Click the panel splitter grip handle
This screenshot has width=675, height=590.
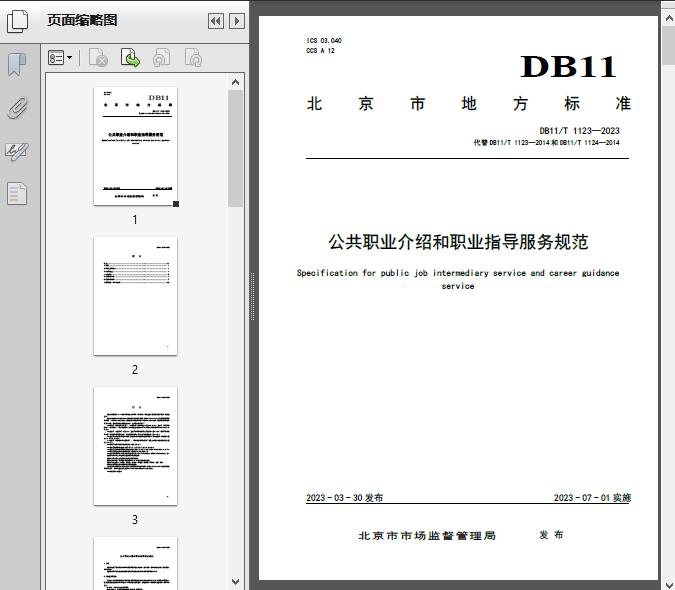click(253, 296)
